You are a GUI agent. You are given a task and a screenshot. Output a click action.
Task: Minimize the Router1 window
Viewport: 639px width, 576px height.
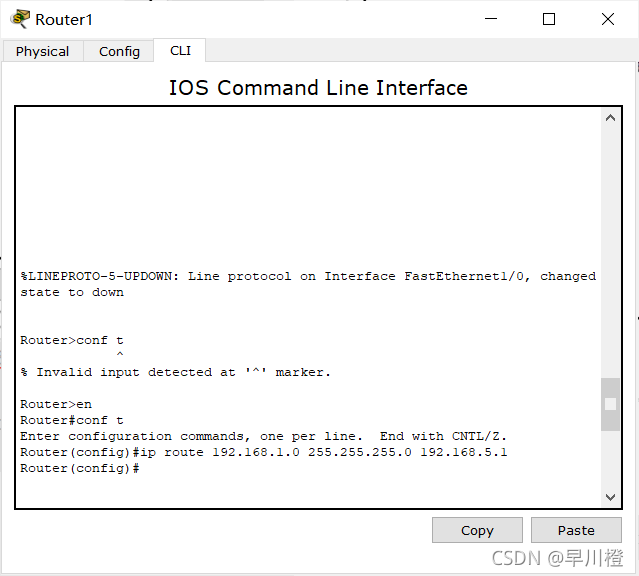click(x=489, y=19)
